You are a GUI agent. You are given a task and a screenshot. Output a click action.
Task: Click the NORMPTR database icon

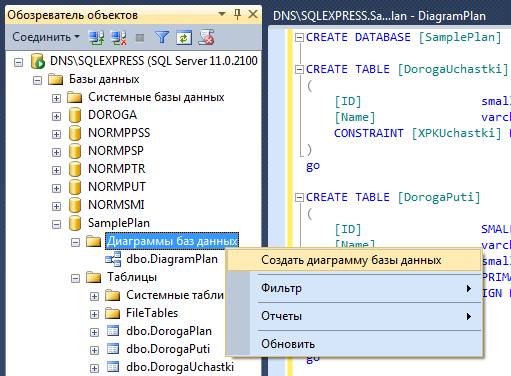(75, 169)
